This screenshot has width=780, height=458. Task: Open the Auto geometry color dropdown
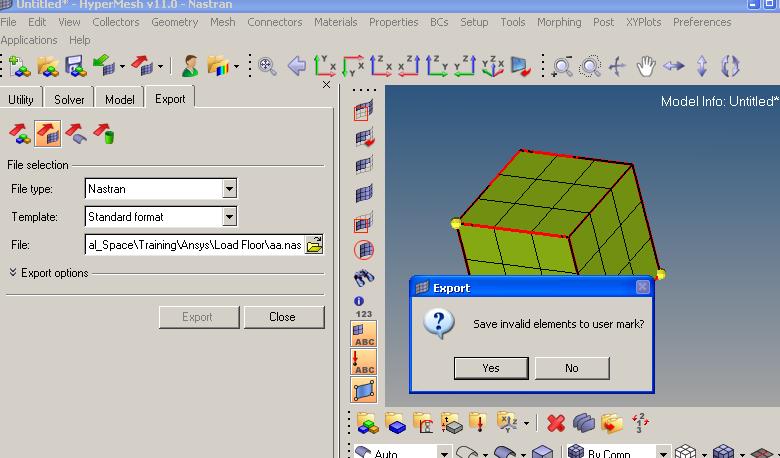(444, 453)
